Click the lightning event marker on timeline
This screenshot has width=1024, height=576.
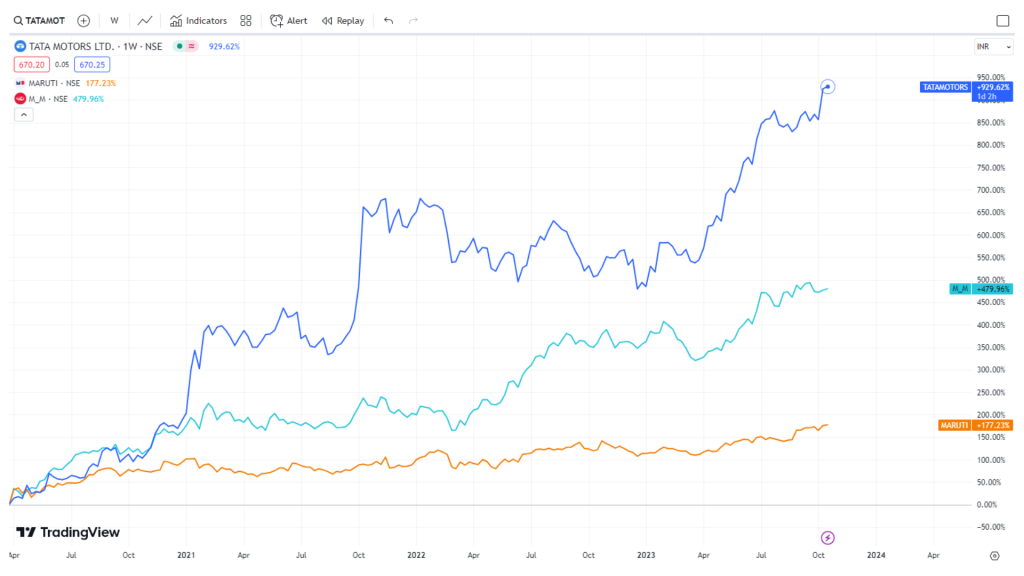point(827,538)
